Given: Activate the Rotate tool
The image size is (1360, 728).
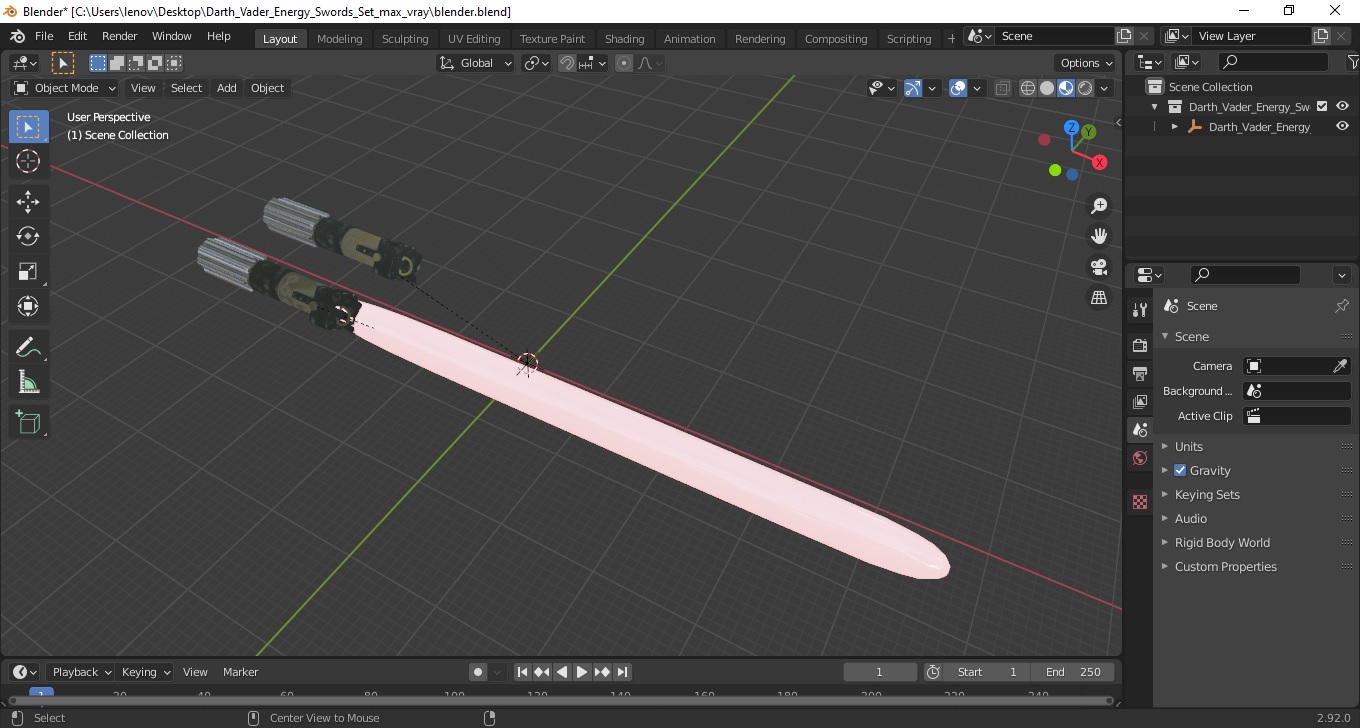Looking at the screenshot, I should tap(28, 236).
